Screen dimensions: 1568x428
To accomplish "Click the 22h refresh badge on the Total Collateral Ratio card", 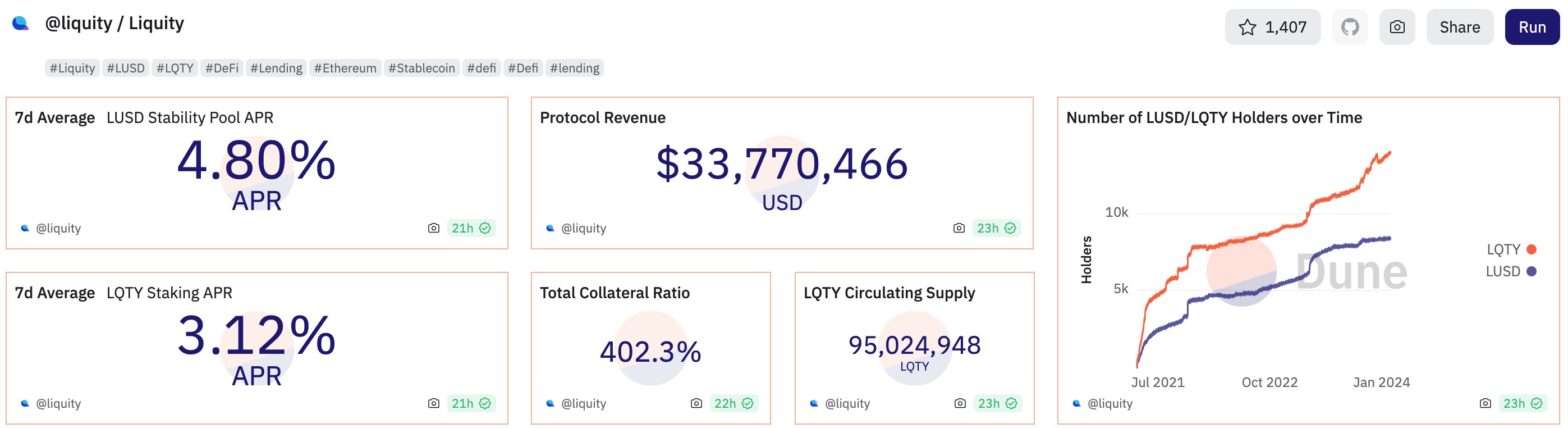I will [734, 404].
